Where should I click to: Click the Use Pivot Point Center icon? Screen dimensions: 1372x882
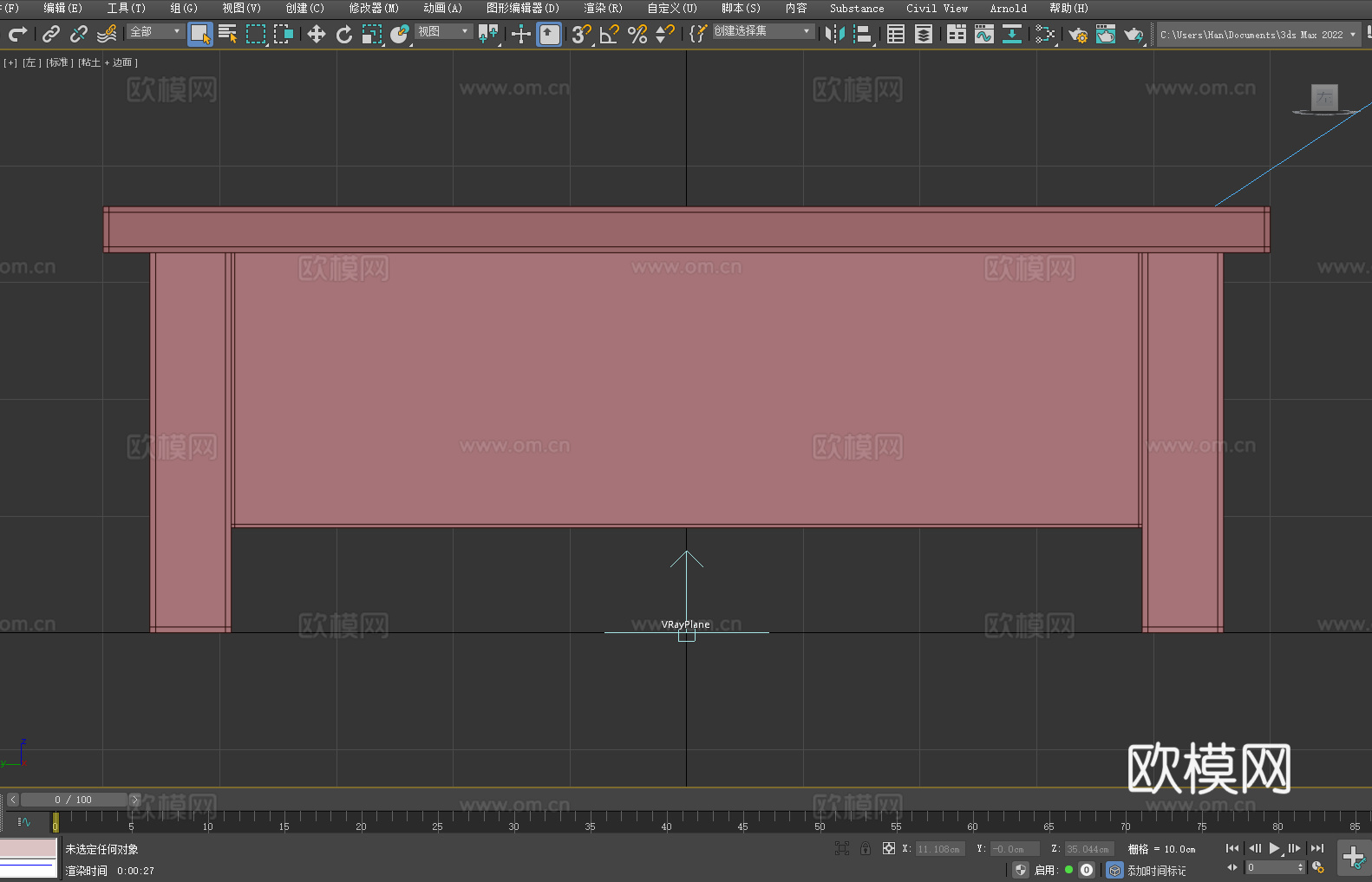[488, 34]
